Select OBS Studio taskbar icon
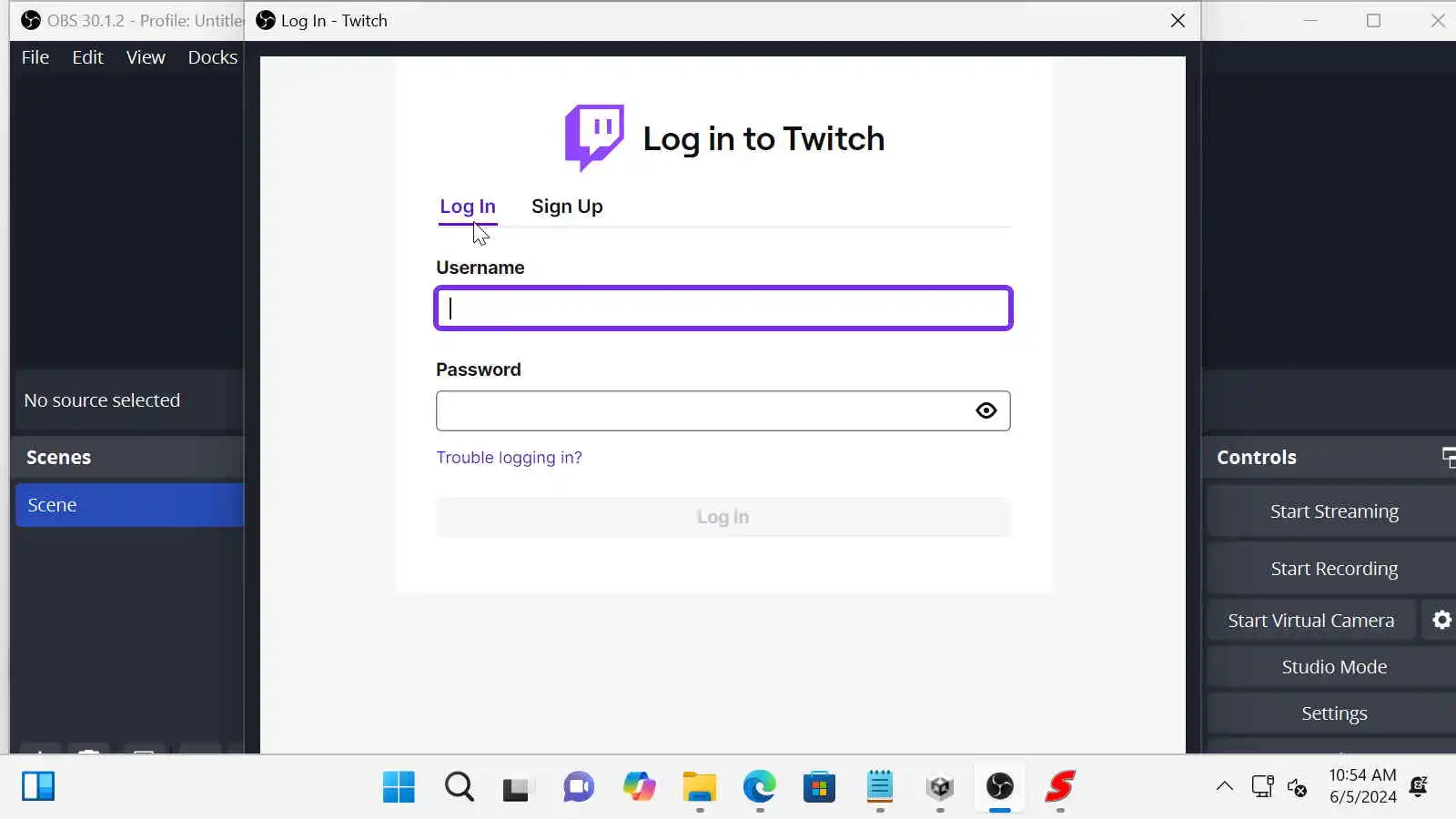 point(1000,787)
